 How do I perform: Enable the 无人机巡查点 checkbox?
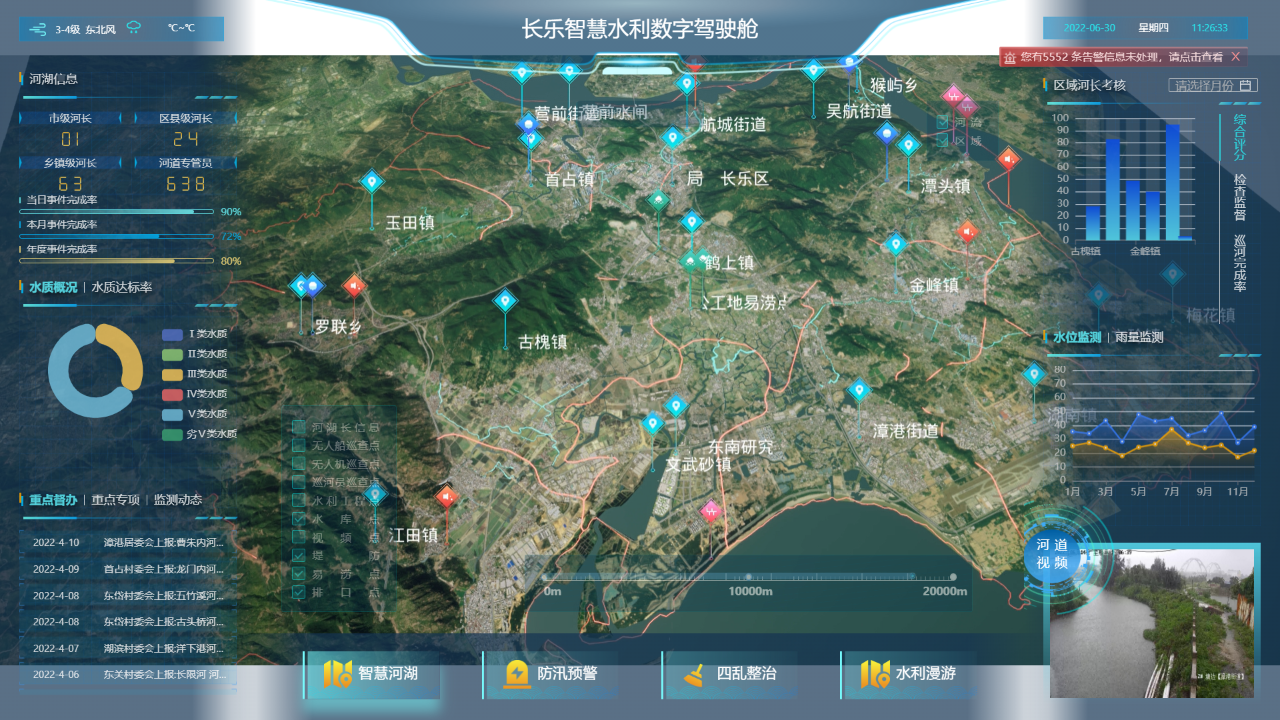pos(298,464)
